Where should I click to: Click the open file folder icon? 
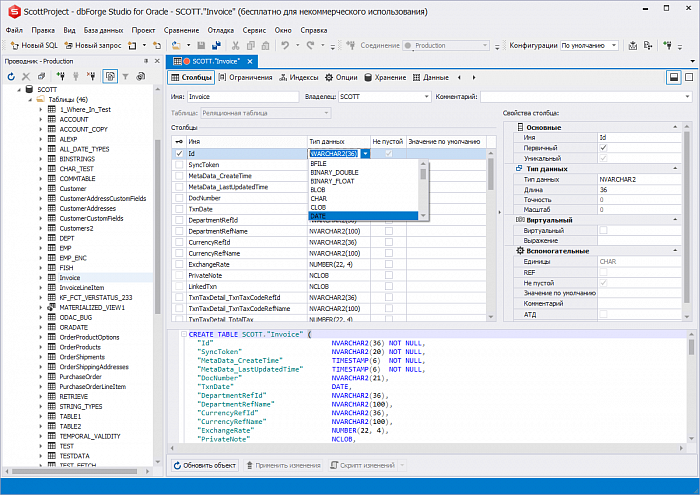(x=176, y=46)
